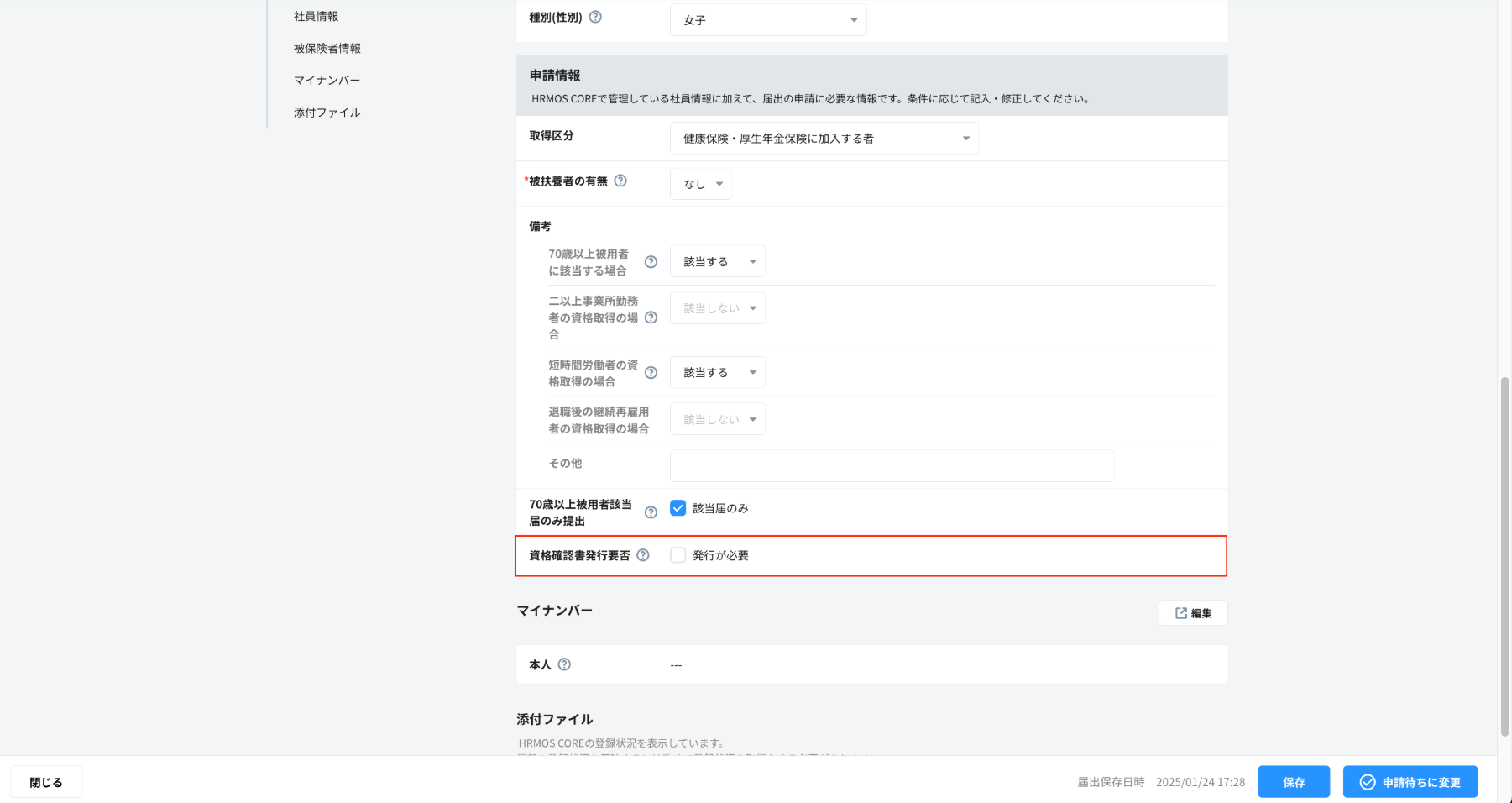
Task: Open the 取得区分 dropdown
Action: (x=824, y=139)
